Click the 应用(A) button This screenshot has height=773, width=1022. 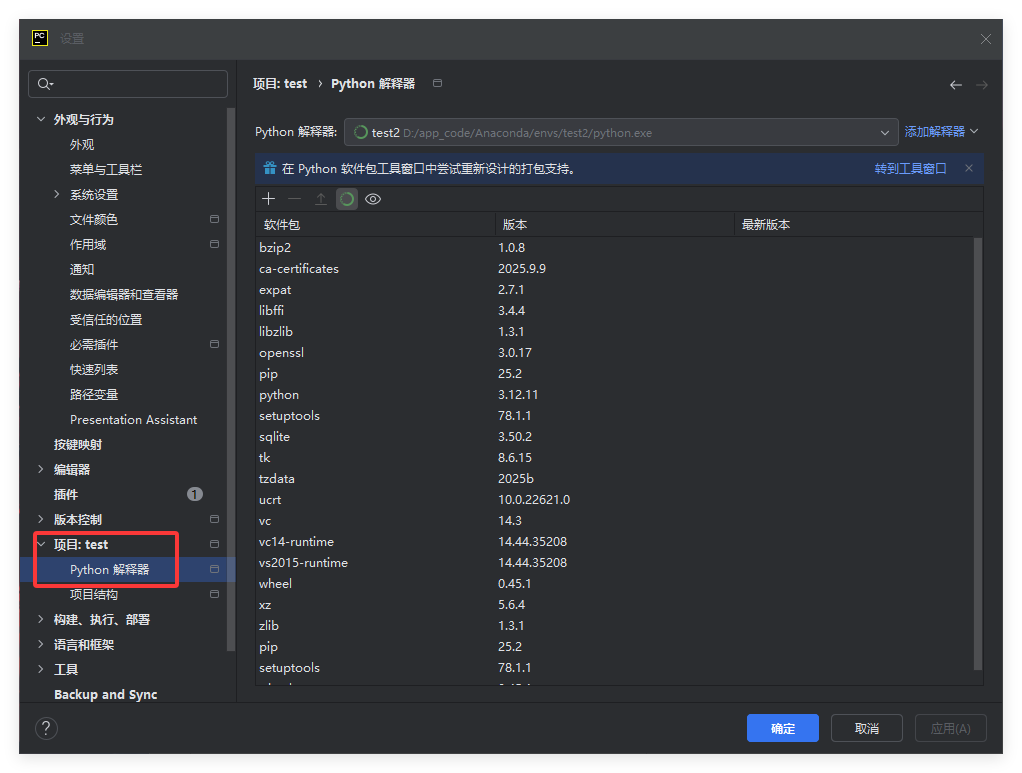coord(950,728)
